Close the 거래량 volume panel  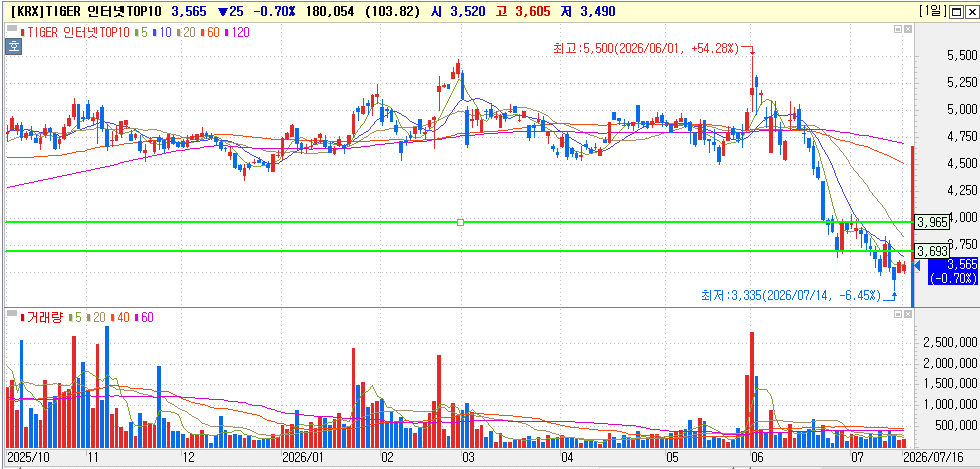tap(908, 313)
